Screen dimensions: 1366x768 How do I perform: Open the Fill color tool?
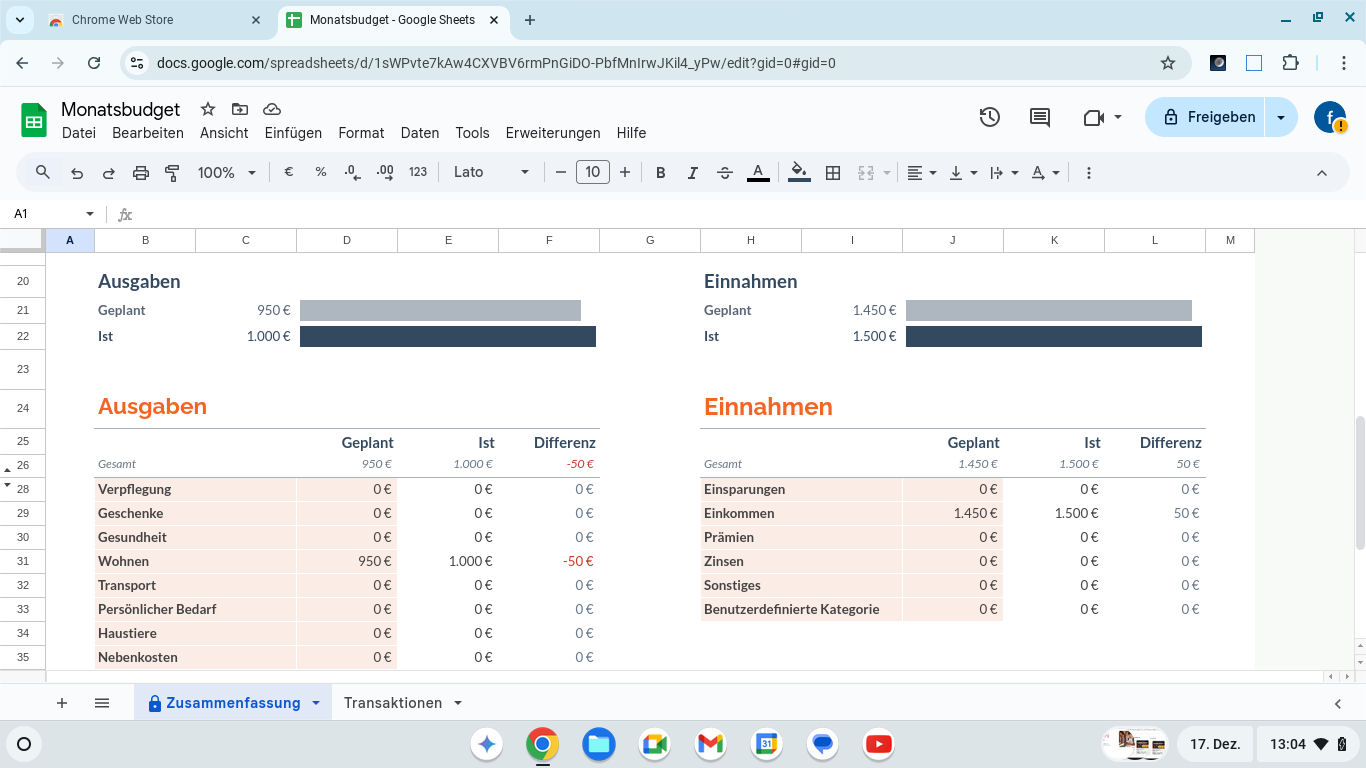pos(798,172)
